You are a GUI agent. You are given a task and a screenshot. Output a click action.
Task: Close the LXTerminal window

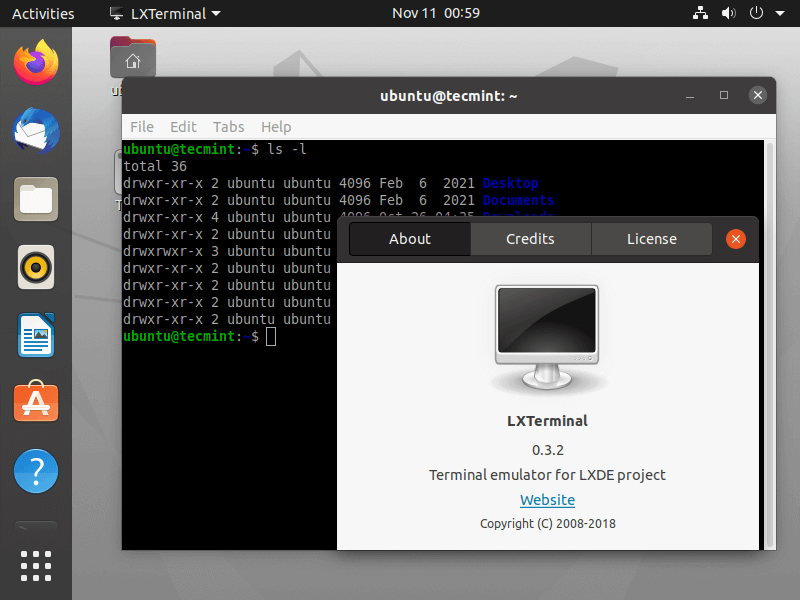pos(758,95)
